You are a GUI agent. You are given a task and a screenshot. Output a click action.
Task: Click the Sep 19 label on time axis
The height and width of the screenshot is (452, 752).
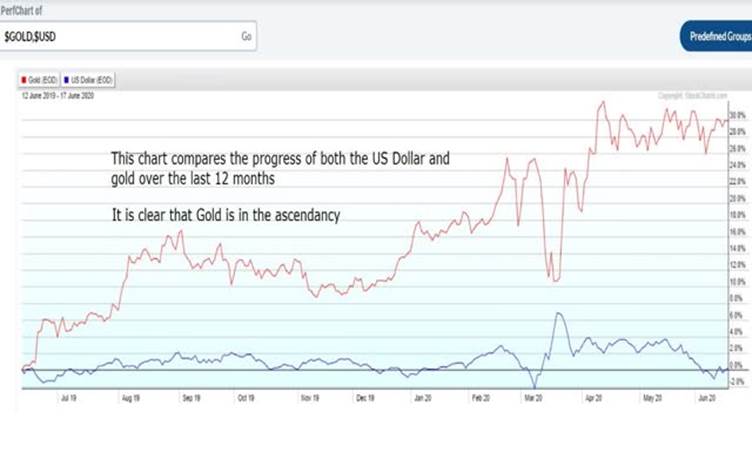191,397
